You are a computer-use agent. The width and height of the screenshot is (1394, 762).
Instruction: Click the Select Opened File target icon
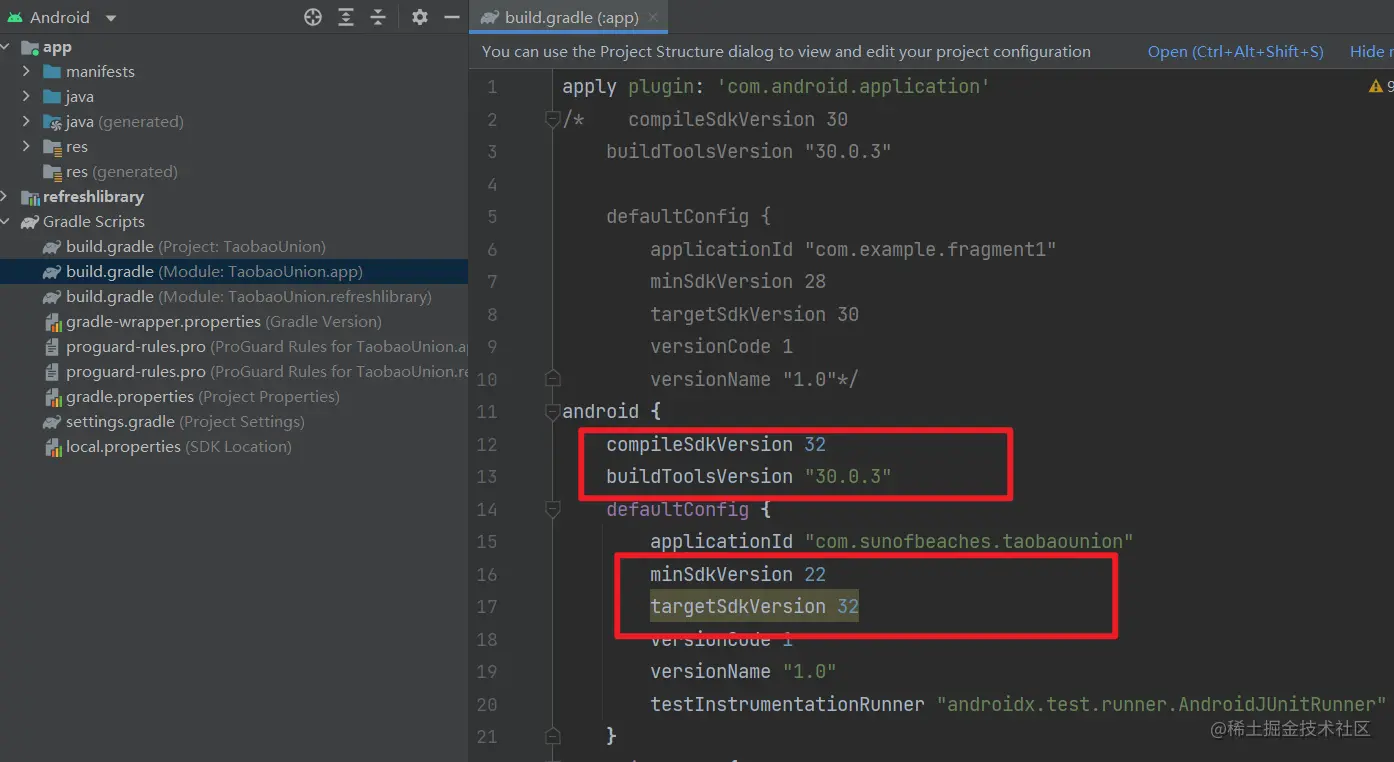point(313,17)
